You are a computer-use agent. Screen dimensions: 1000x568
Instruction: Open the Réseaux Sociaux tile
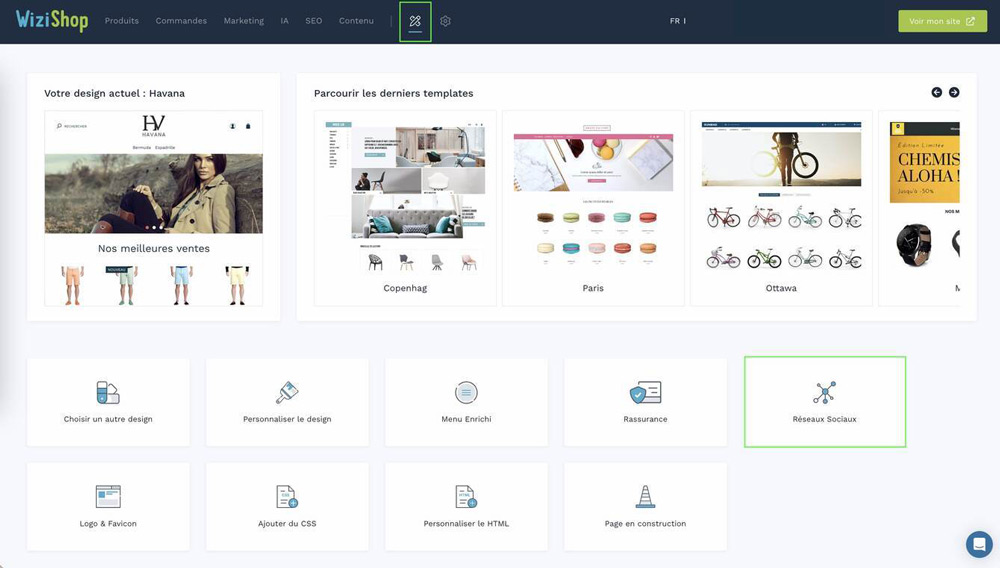(x=825, y=402)
